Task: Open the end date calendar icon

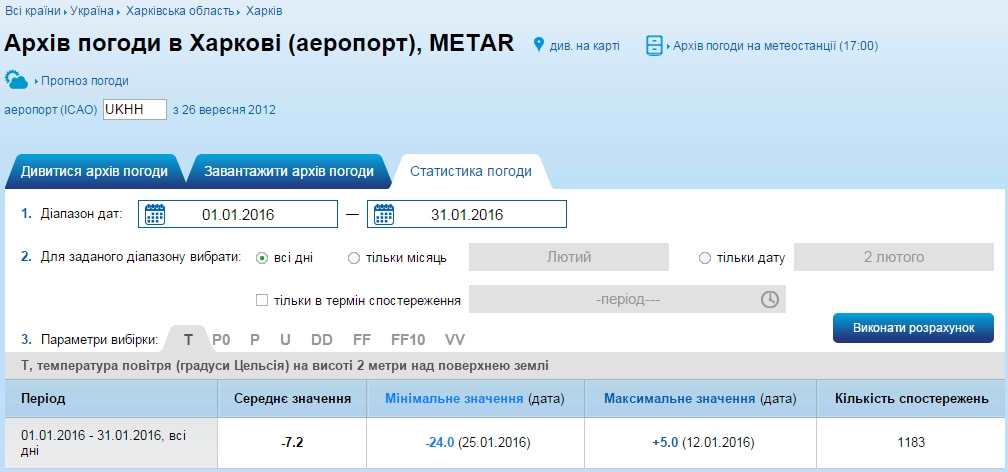Action: tap(384, 214)
